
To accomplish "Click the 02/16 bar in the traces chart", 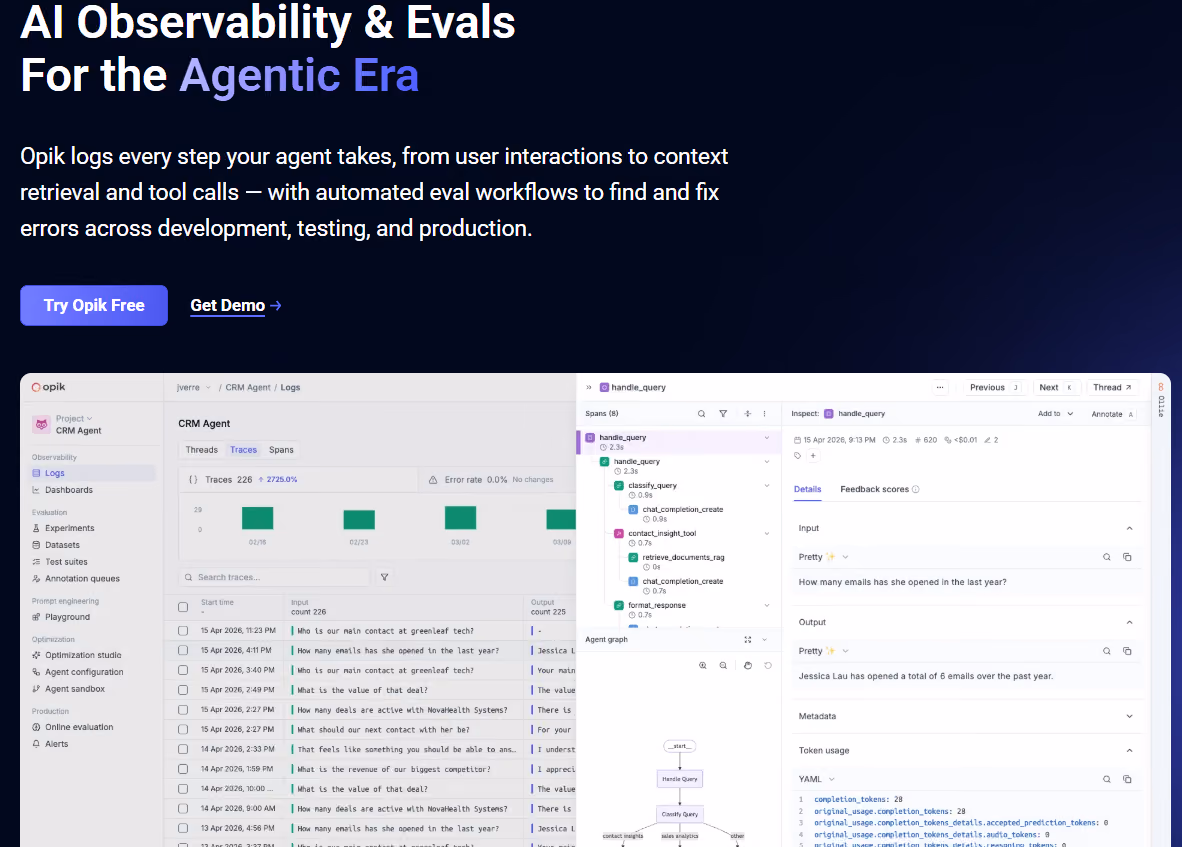I will (257, 518).
